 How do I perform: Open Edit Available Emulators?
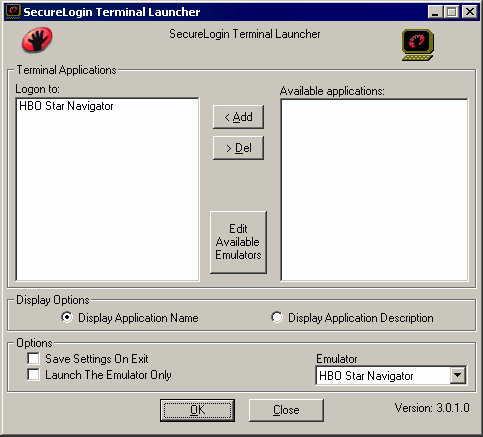(238, 242)
